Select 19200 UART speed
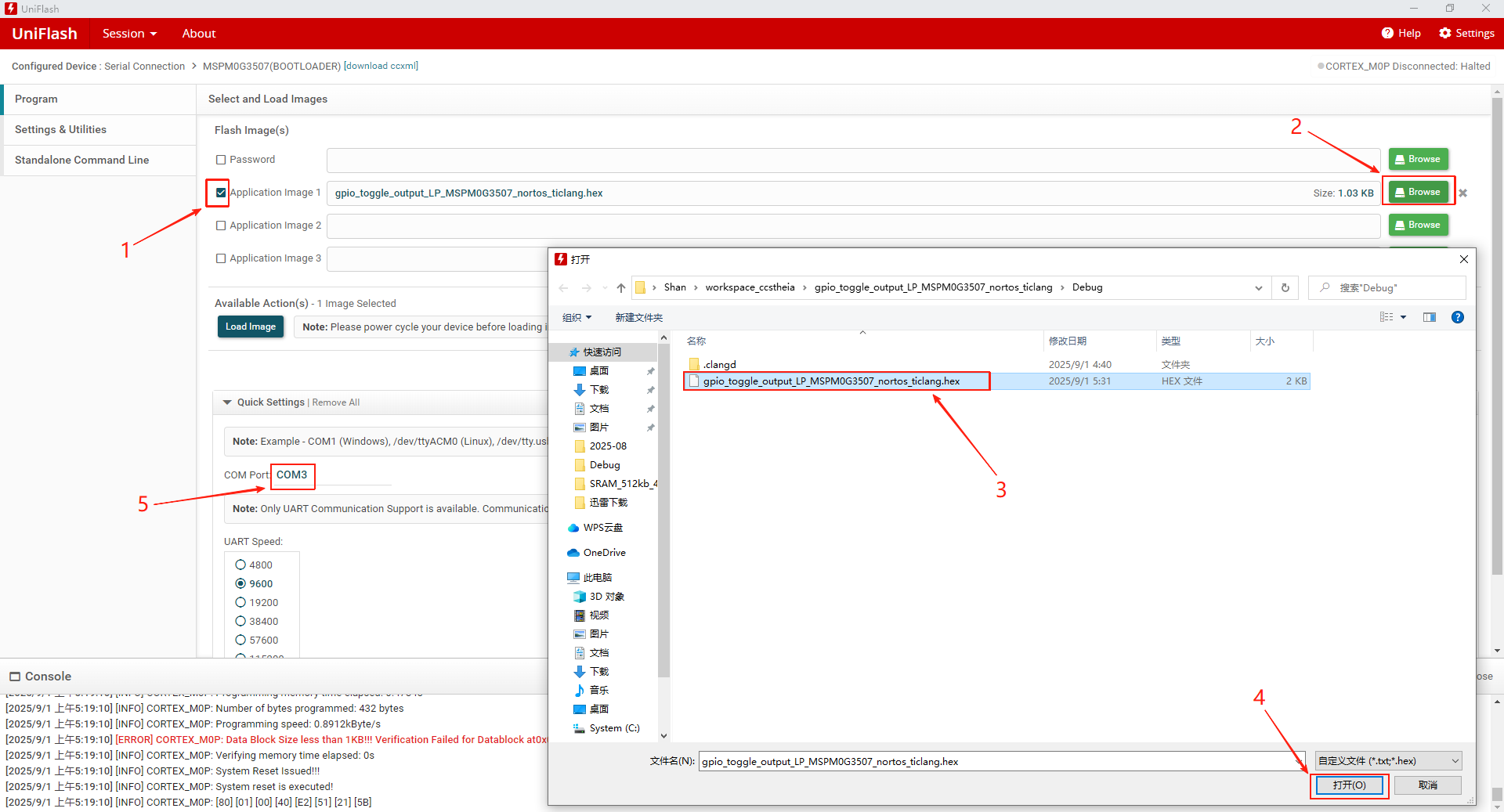This screenshot has height=812, width=1504. click(240, 602)
